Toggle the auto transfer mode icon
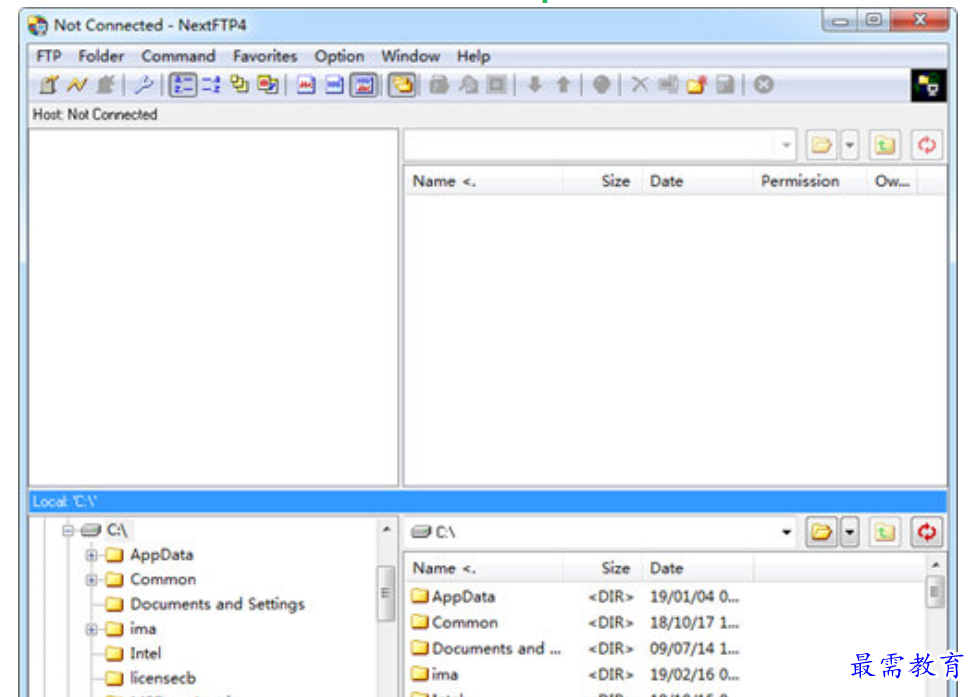 364,85
